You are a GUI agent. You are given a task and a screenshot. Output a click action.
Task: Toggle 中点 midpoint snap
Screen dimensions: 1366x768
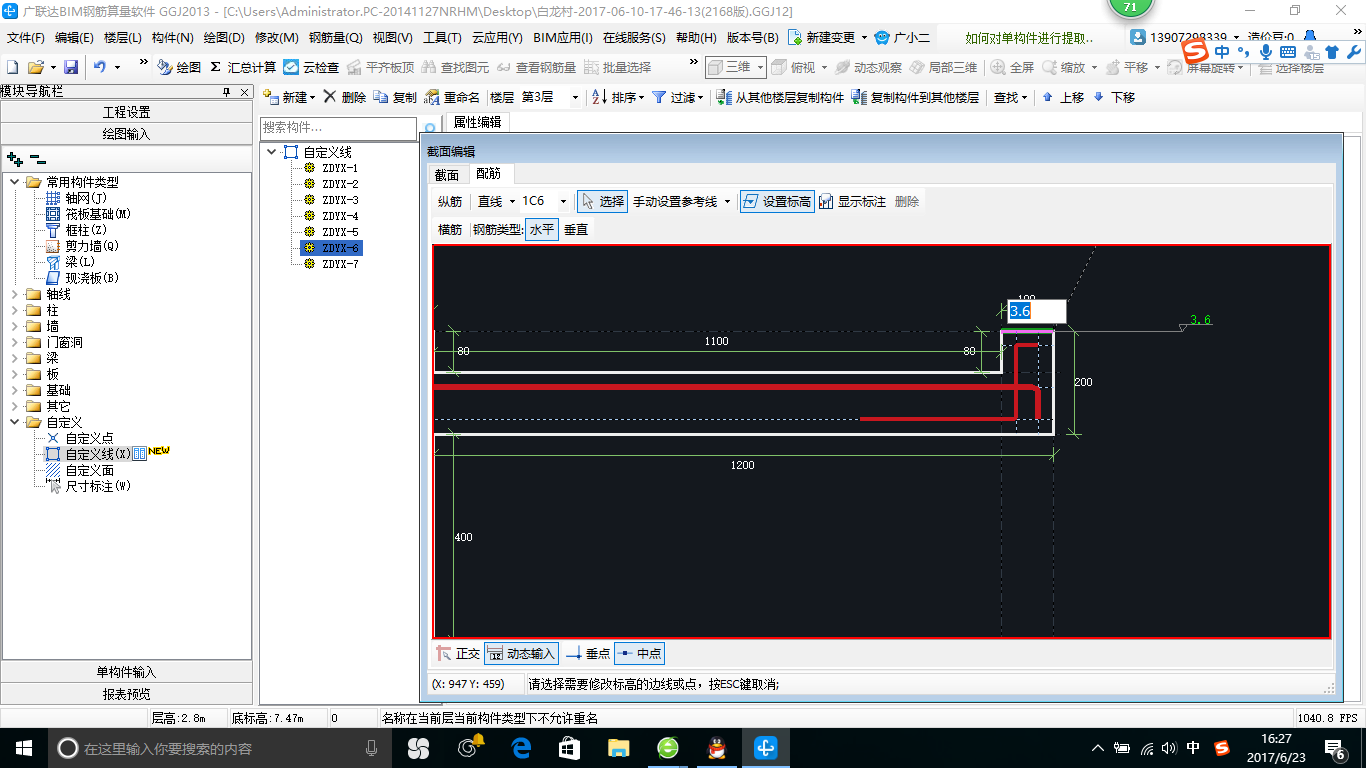(x=639, y=653)
